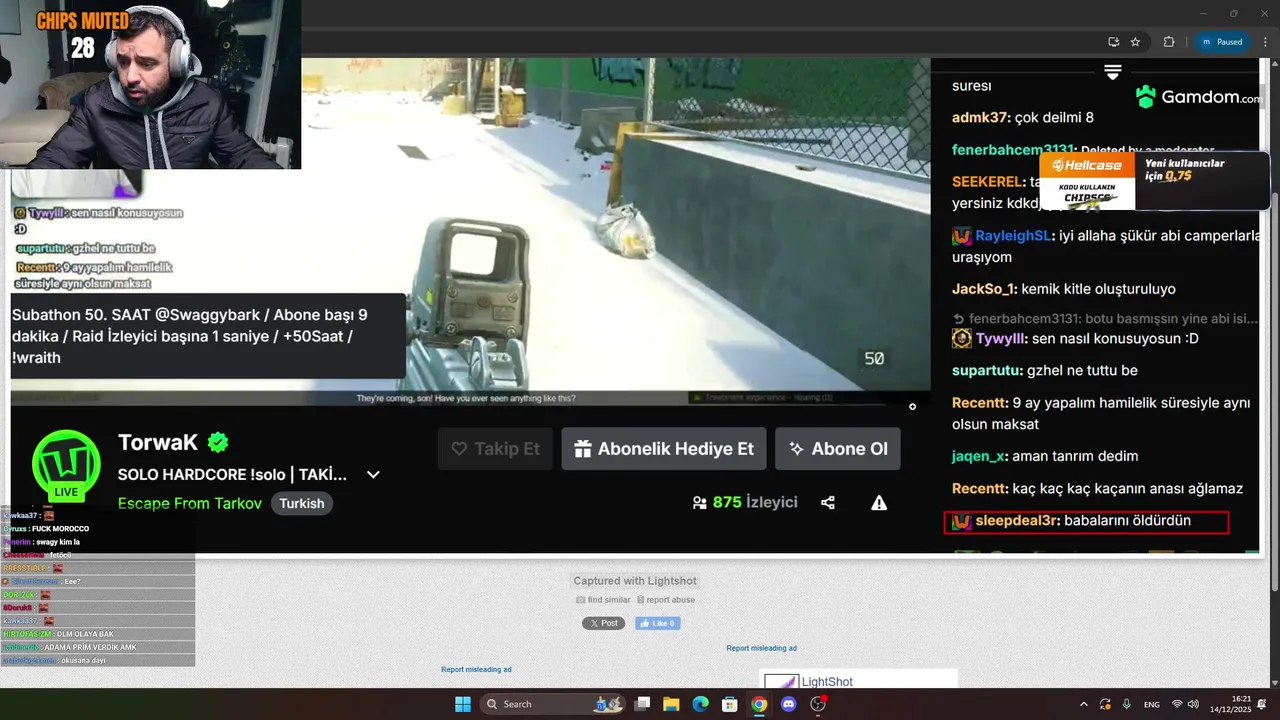Screen dimensions: 1280x720
Task: Click the 875 İzleyici viewer count
Action: (x=745, y=502)
